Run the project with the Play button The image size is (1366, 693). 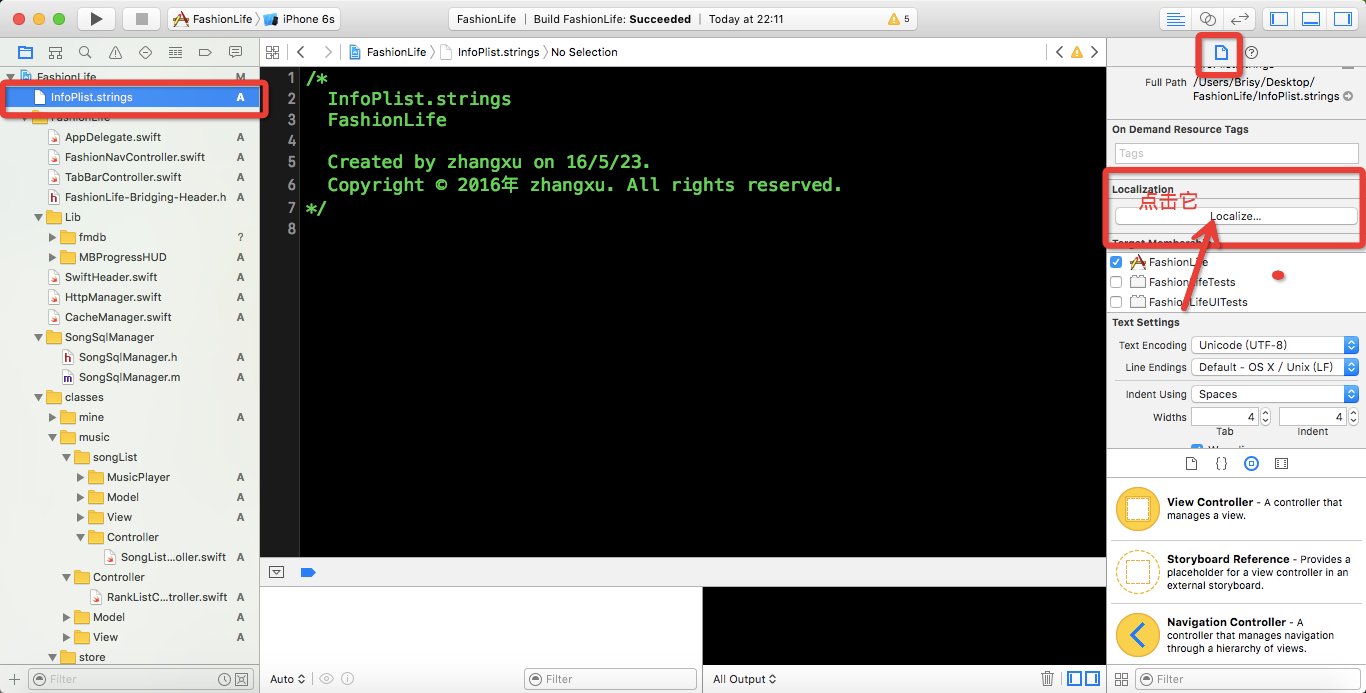[x=96, y=19]
